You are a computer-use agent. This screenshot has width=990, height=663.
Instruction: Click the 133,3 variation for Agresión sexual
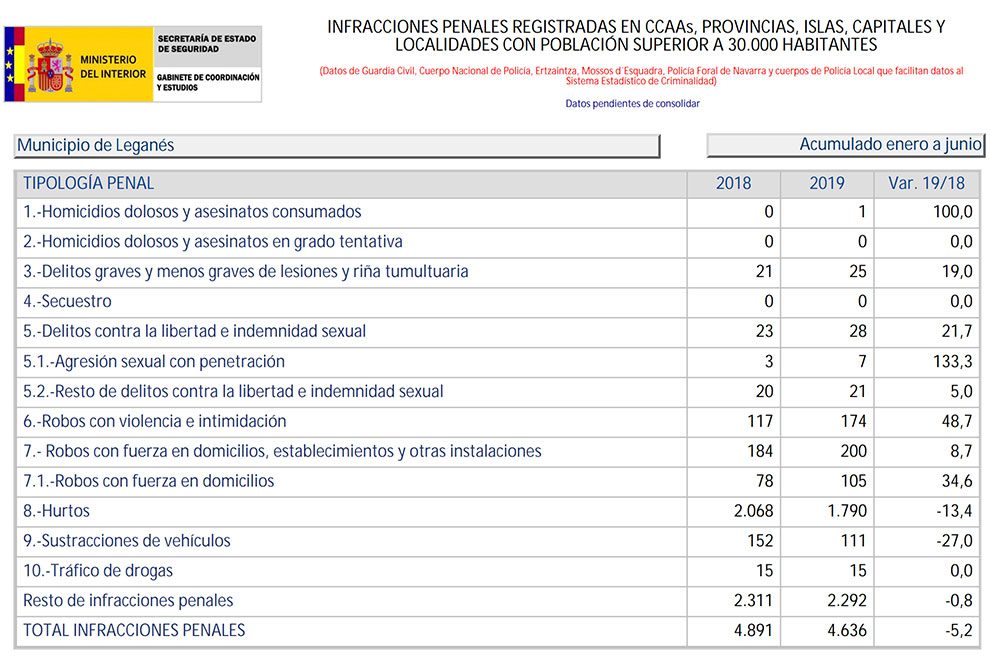click(952, 361)
